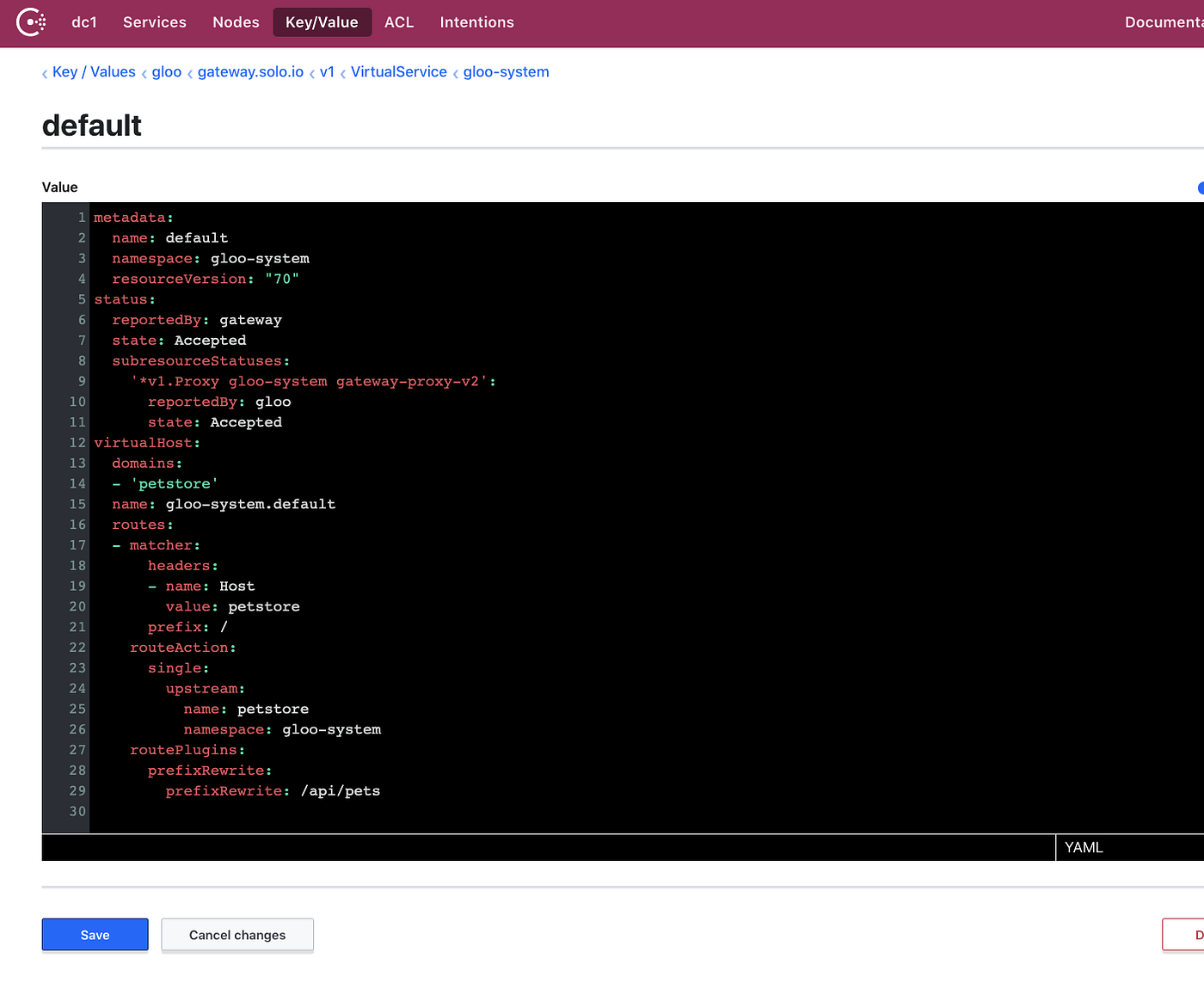
Task: Select the Key/Value navigation item
Action: [322, 22]
